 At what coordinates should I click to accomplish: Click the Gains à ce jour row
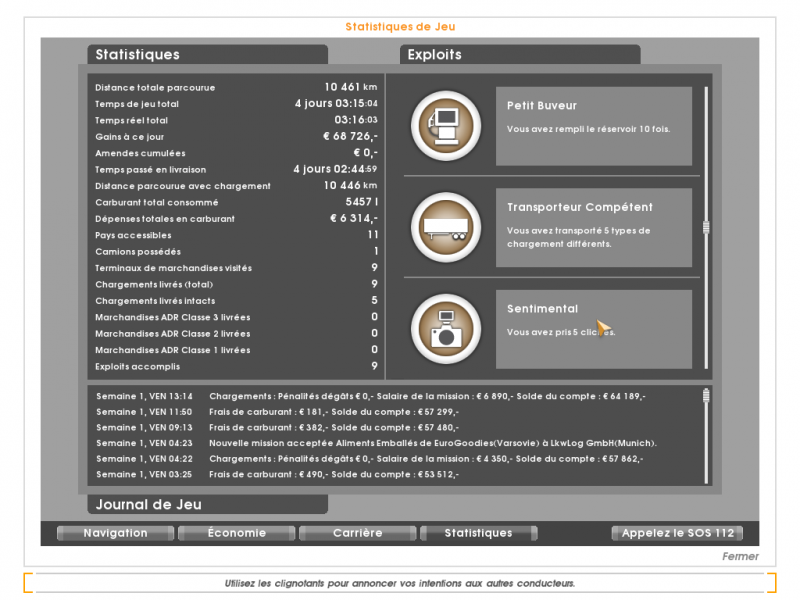click(x=236, y=136)
